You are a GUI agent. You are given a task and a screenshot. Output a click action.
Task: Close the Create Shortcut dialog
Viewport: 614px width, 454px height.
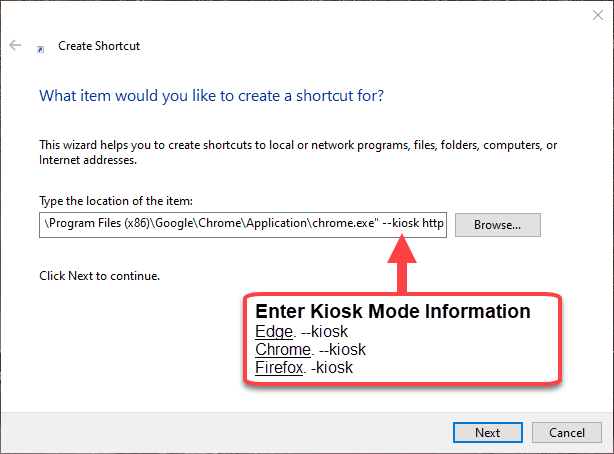pyautogui.click(x=598, y=15)
